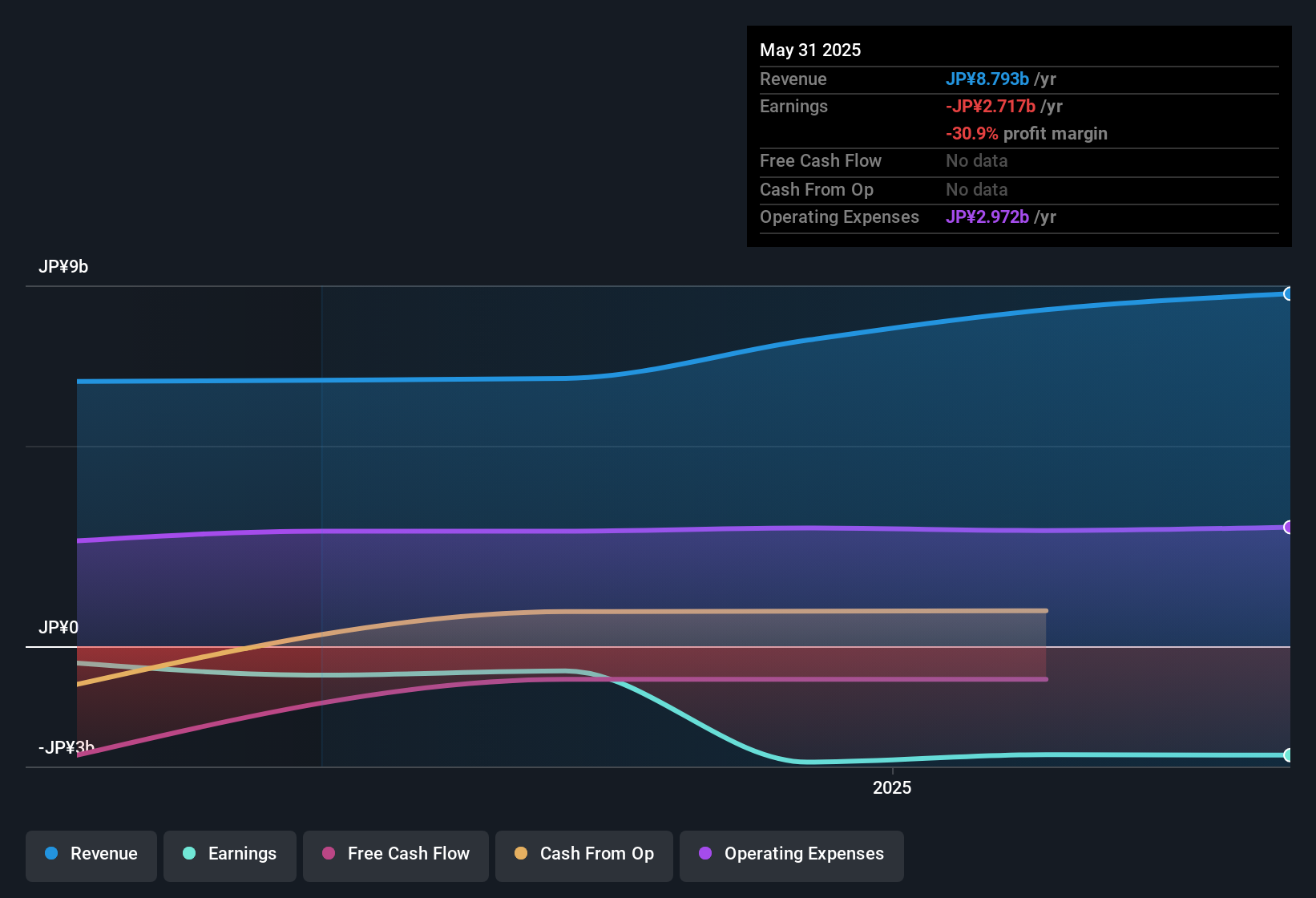
Task: Toggle the Revenue series in legend
Action: pyautogui.click(x=91, y=855)
